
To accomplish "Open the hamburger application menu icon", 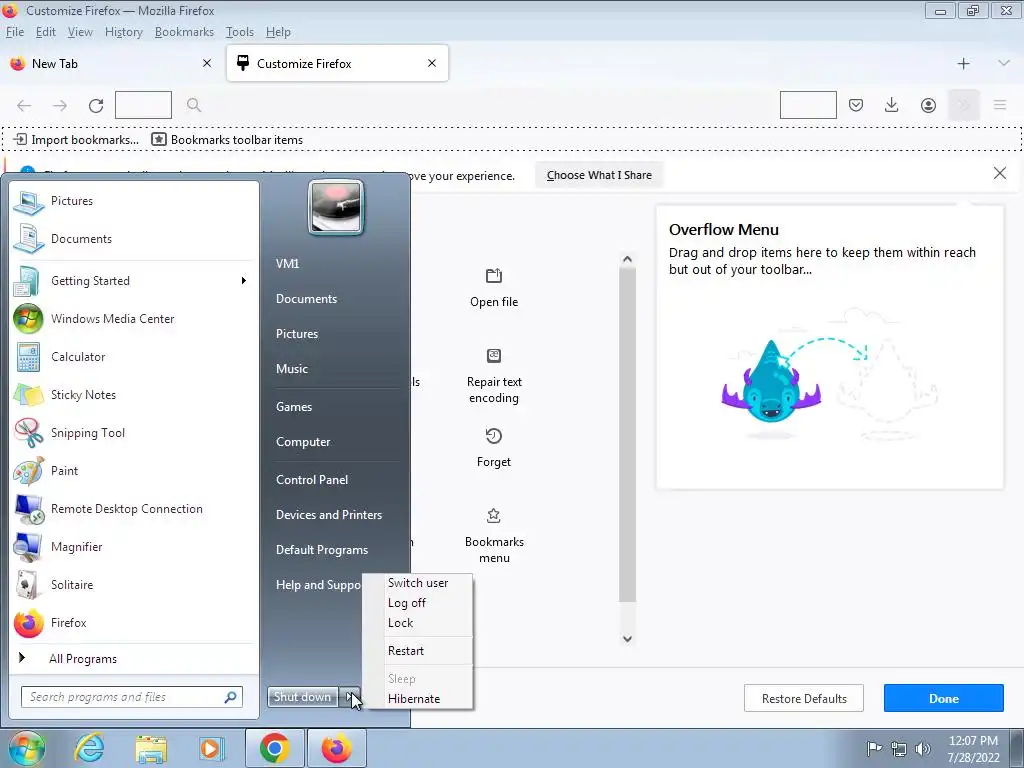I will [x=1000, y=105].
